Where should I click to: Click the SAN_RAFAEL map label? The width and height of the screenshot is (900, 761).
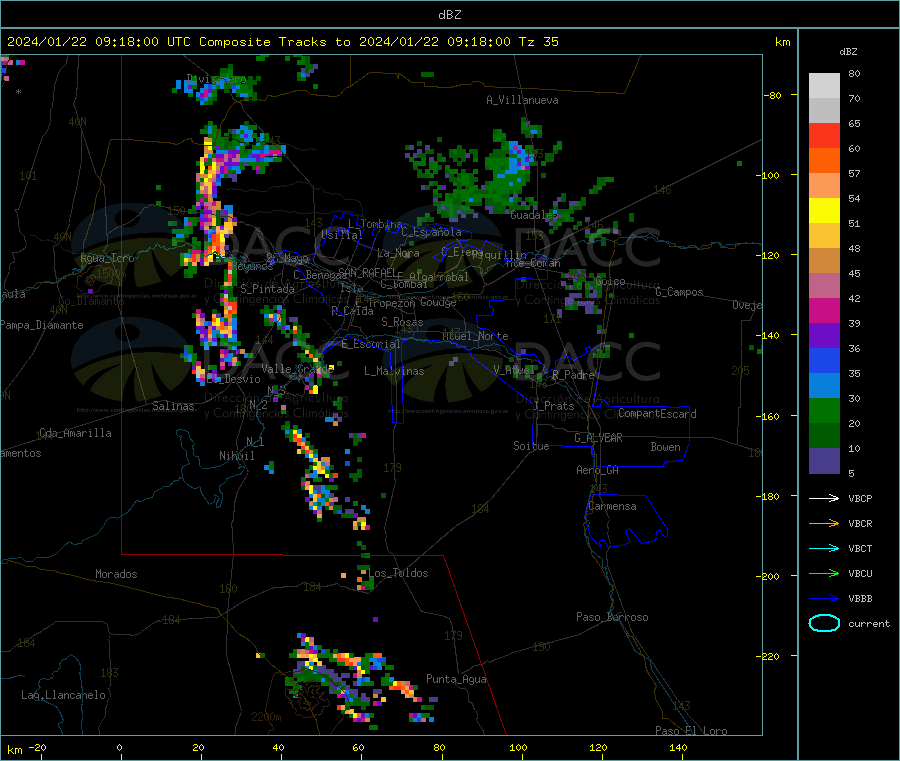367,273
